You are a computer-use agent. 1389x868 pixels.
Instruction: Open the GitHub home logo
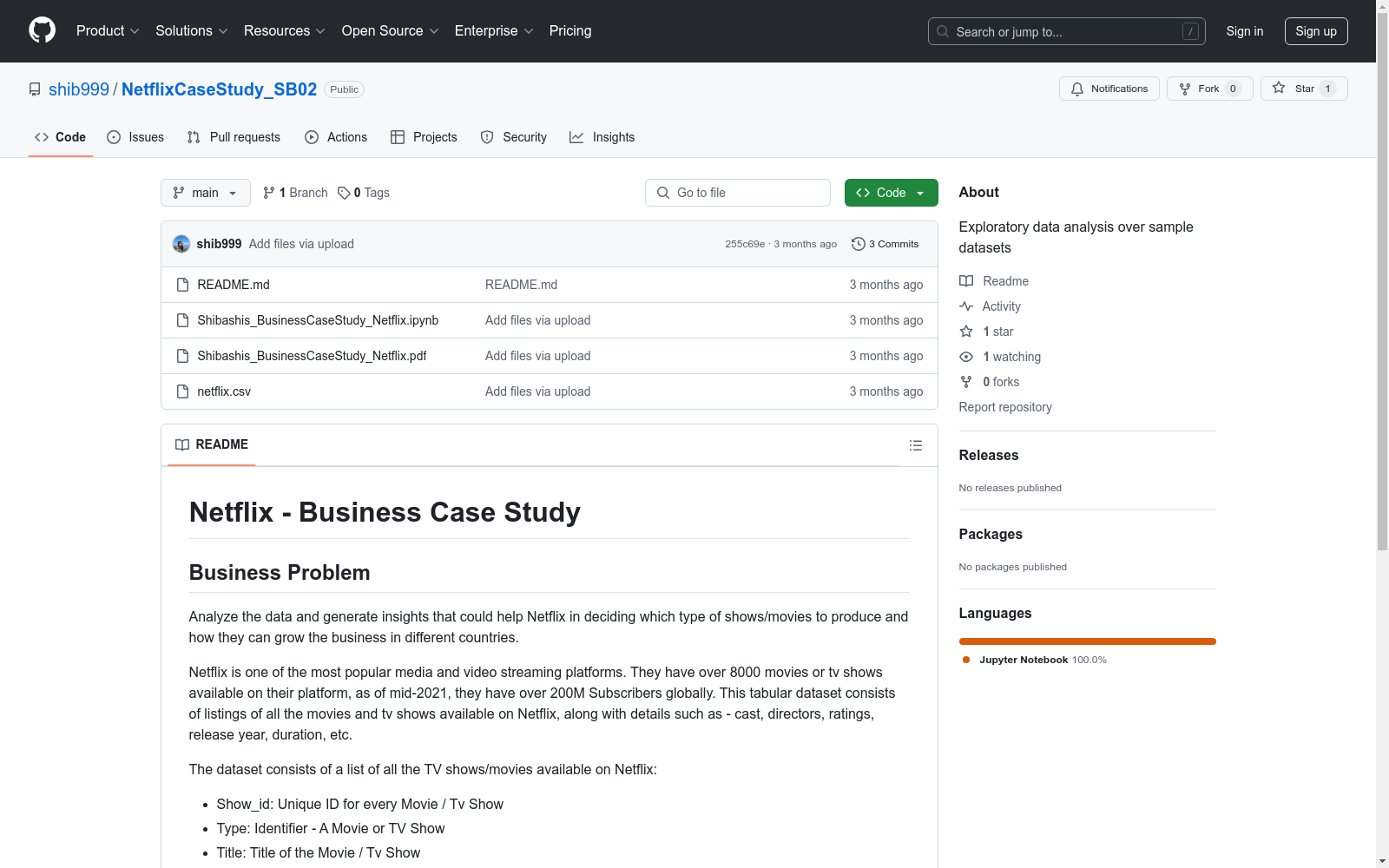pyautogui.click(x=42, y=30)
